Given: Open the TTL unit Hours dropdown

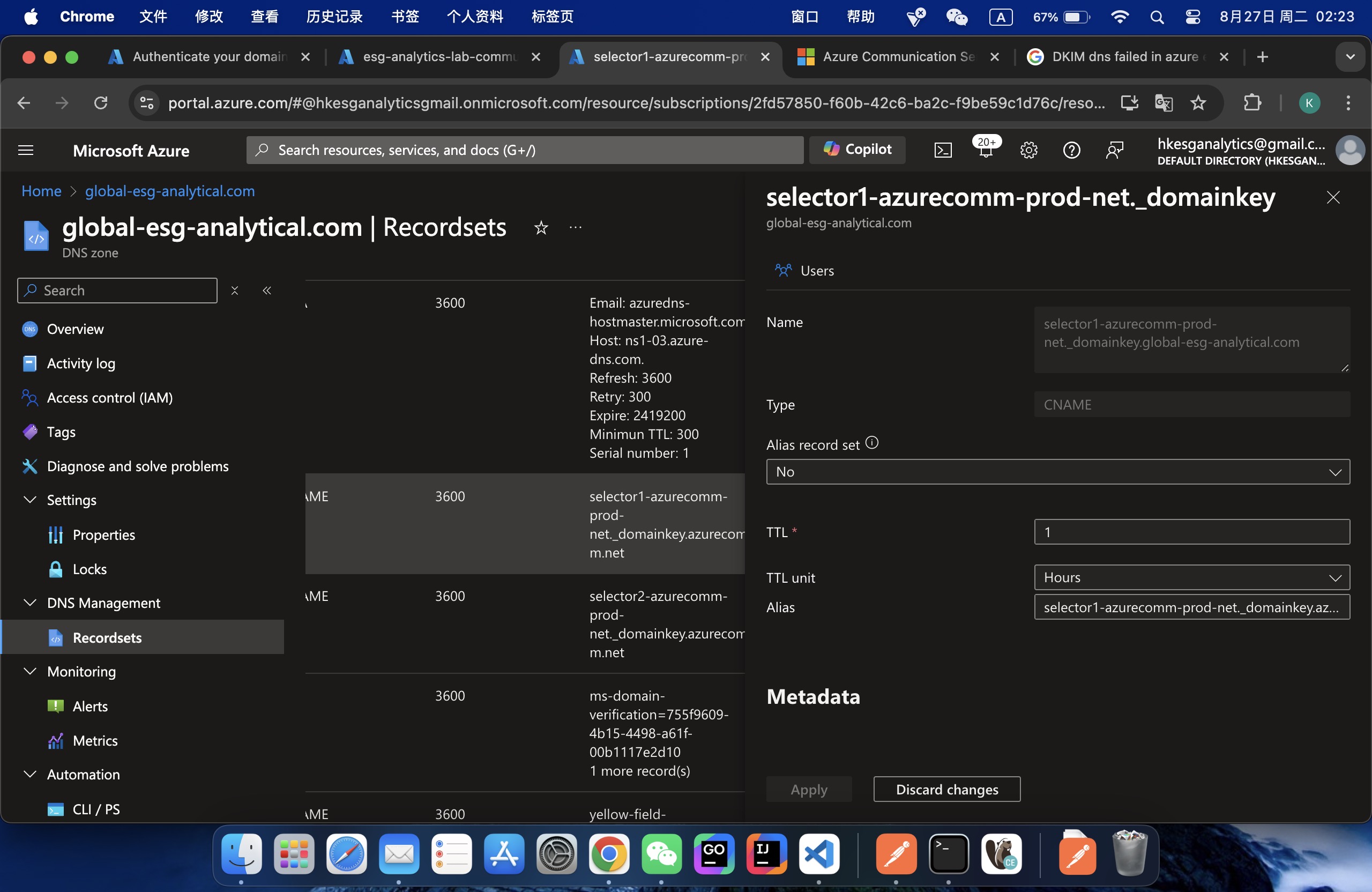Looking at the screenshot, I should pos(1191,577).
